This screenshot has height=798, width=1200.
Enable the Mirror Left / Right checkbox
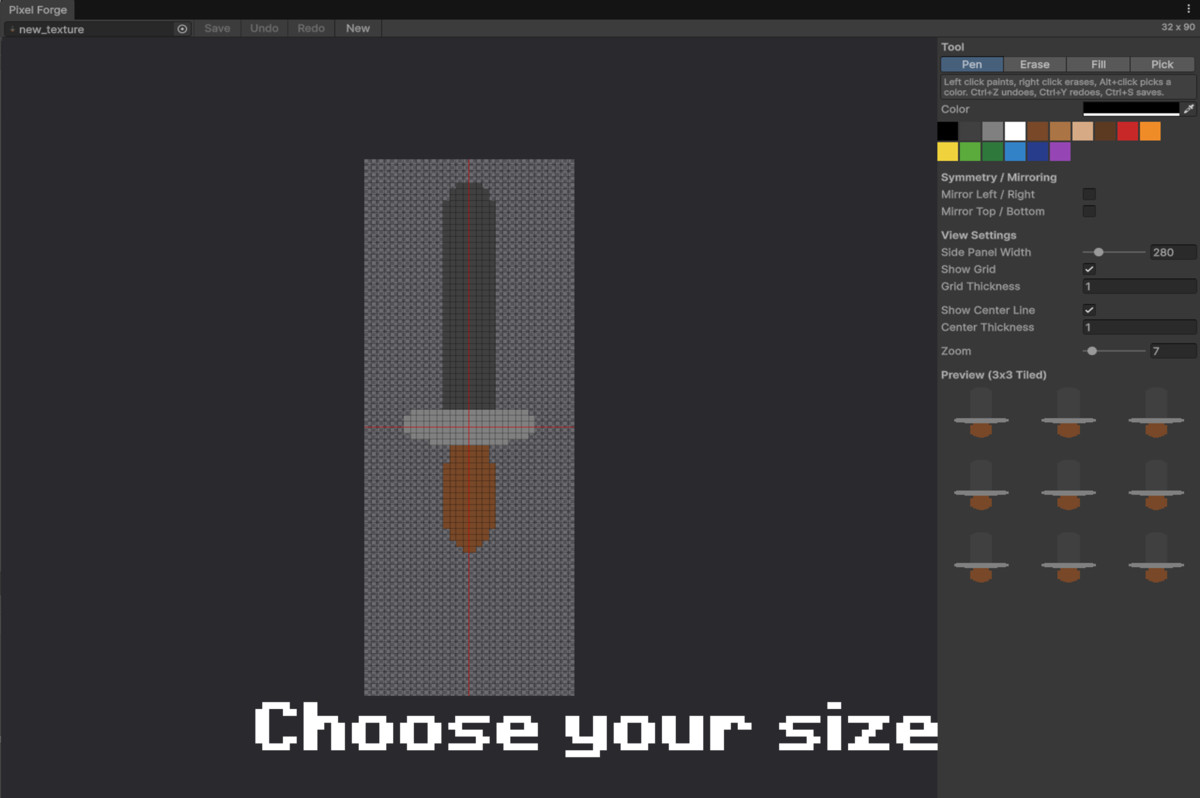pyautogui.click(x=1089, y=194)
